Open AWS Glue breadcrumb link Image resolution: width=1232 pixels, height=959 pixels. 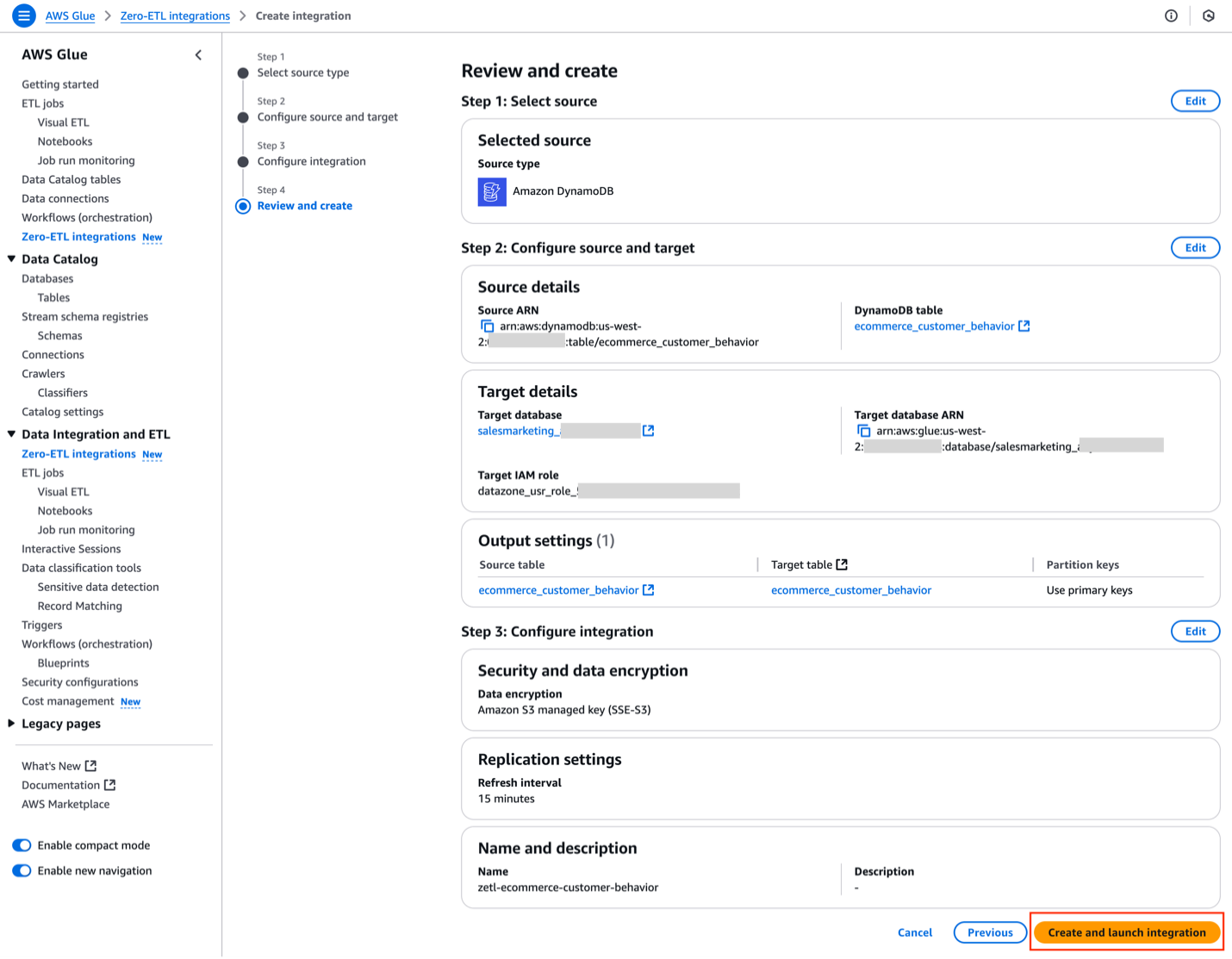[x=70, y=16]
